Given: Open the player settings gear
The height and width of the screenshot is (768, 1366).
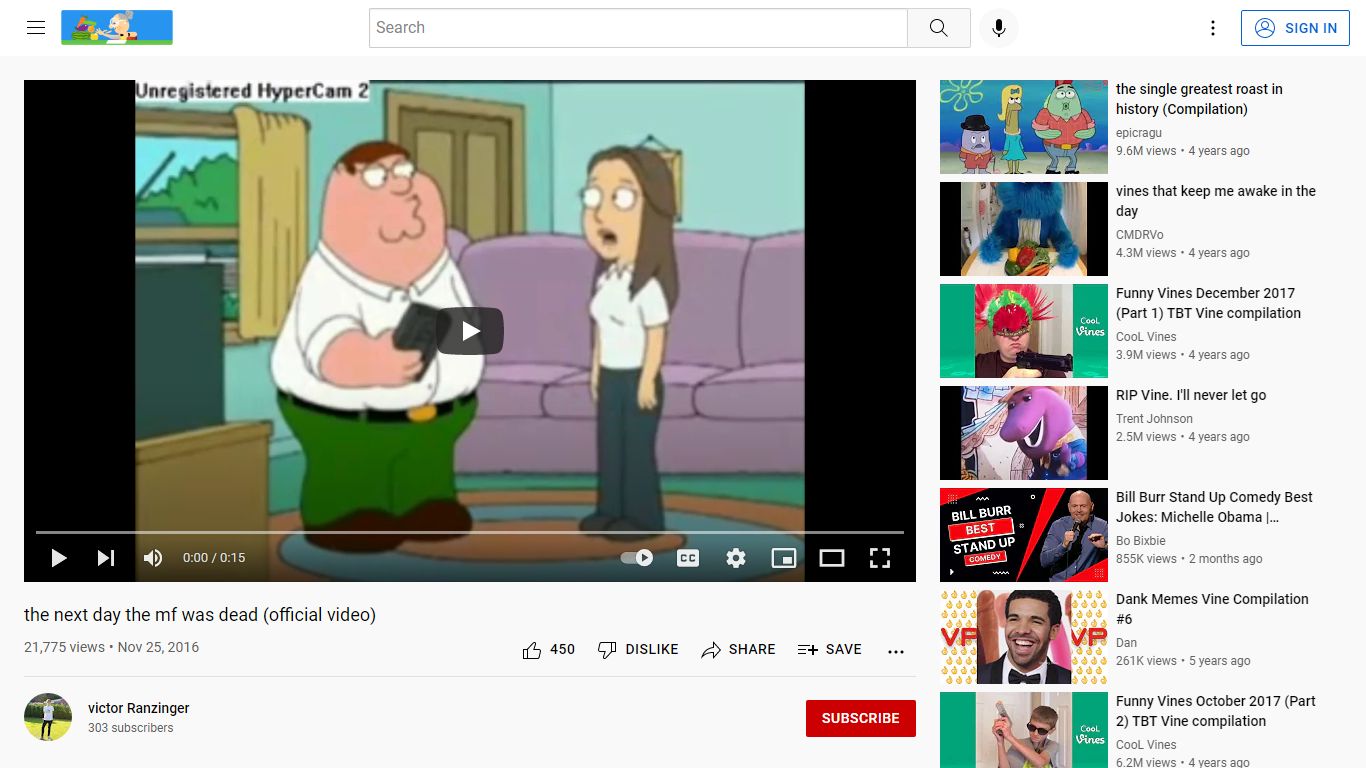Looking at the screenshot, I should pyautogui.click(x=736, y=558).
